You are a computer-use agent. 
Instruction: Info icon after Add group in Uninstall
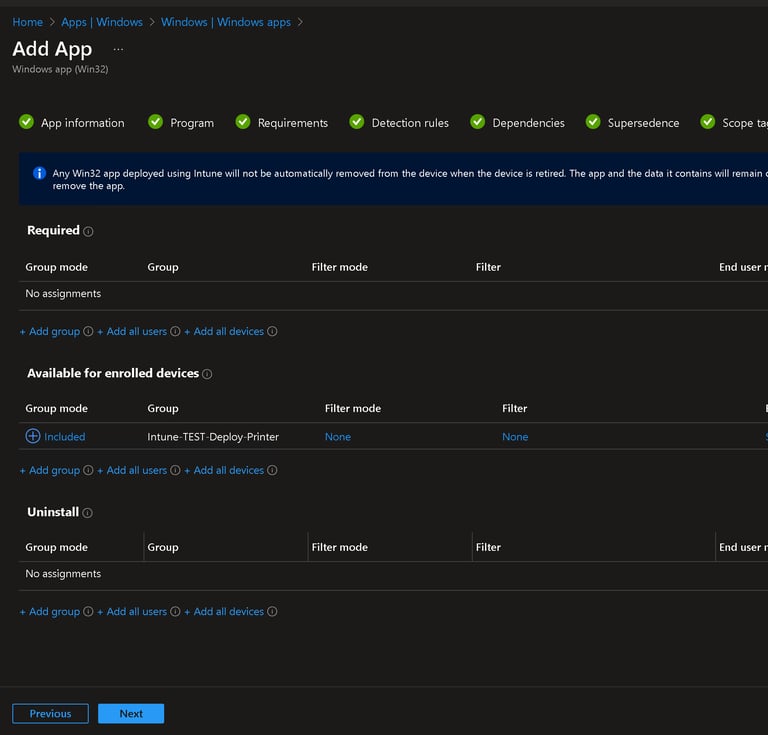pyautogui.click(x=88, y=612)
